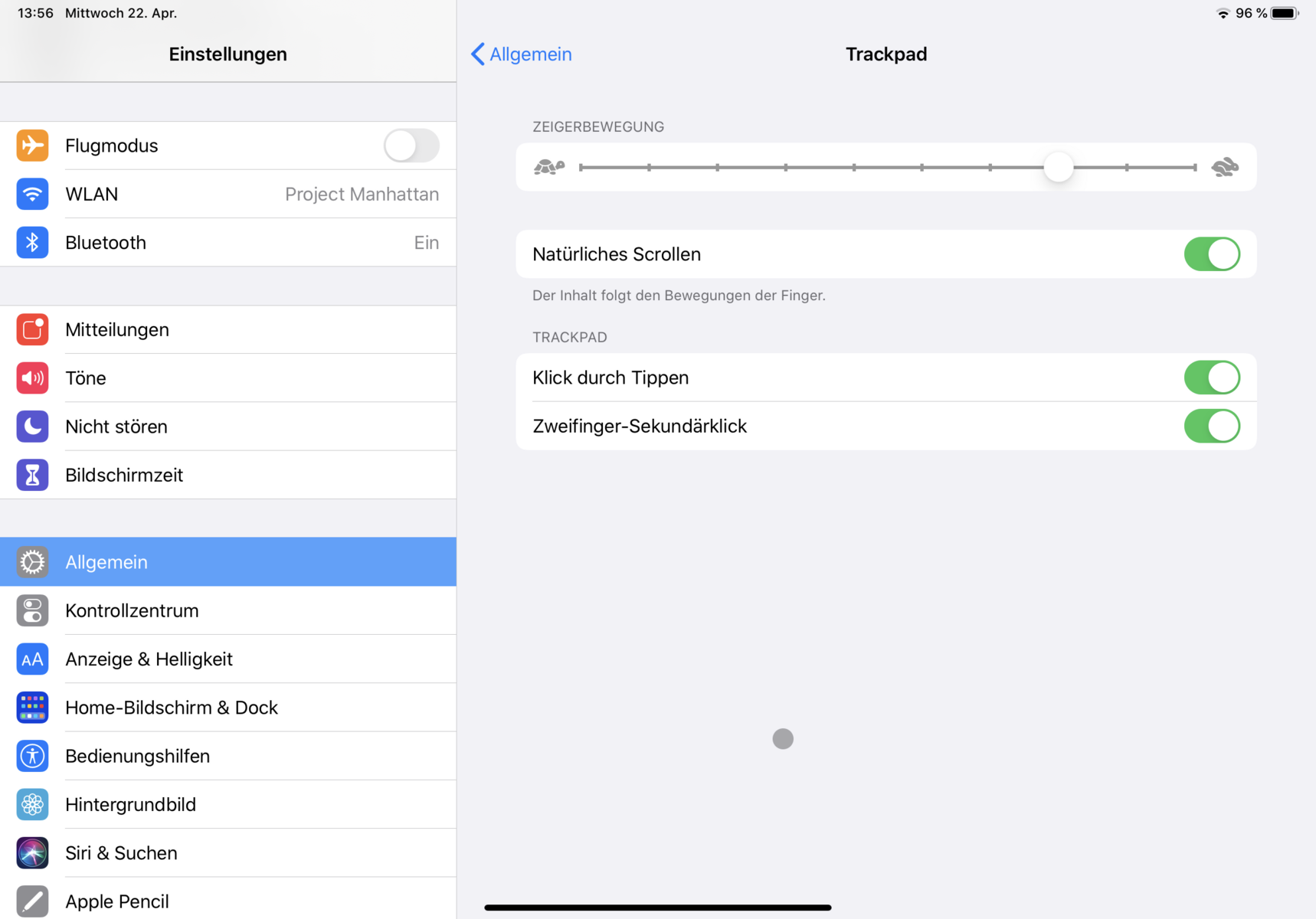Open Home-Bildschirm & Dock settings
Screen dimensions: 1316x919
[172, 708]
